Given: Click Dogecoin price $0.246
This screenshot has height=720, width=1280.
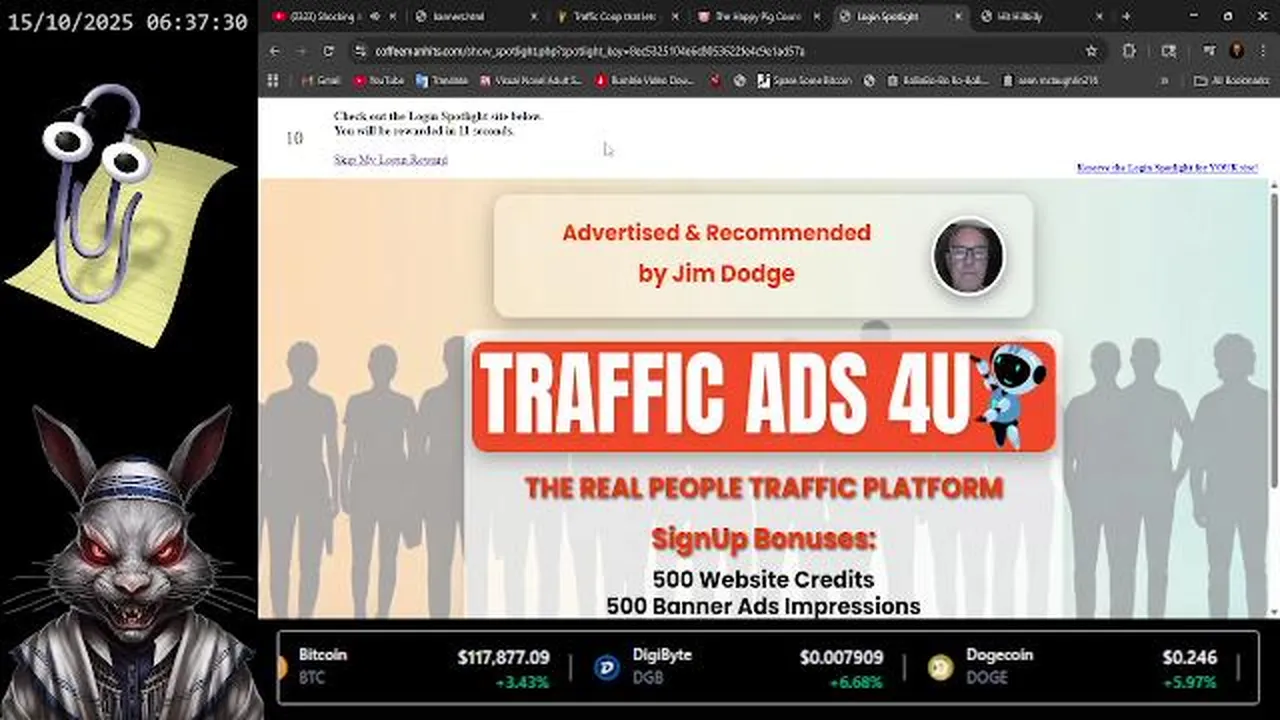Looking at the screenshot, I should 1189,657.
